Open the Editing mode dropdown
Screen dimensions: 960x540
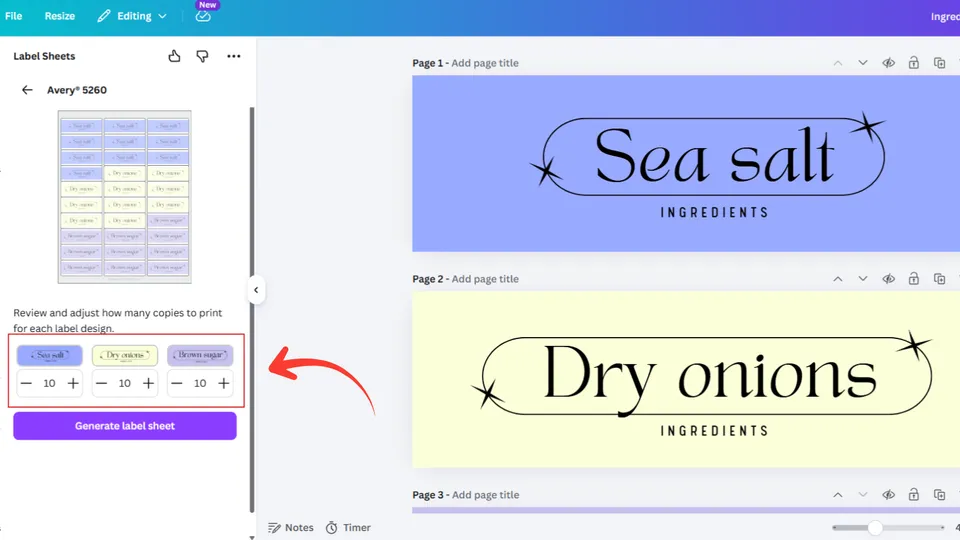coord(132,16)
